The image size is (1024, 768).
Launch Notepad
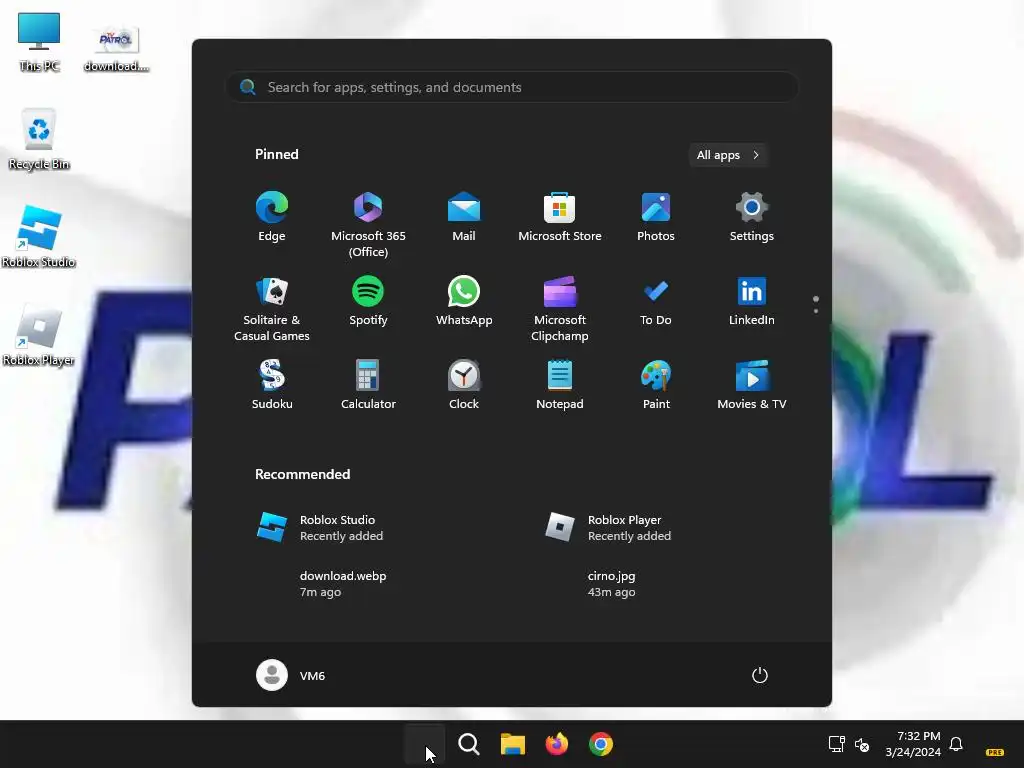560,385
